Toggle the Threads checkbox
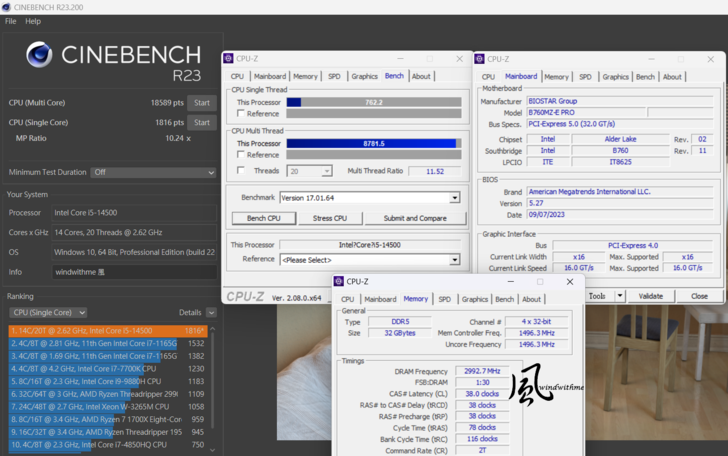This screenshot has width=728, height=456. coord(241,171)
